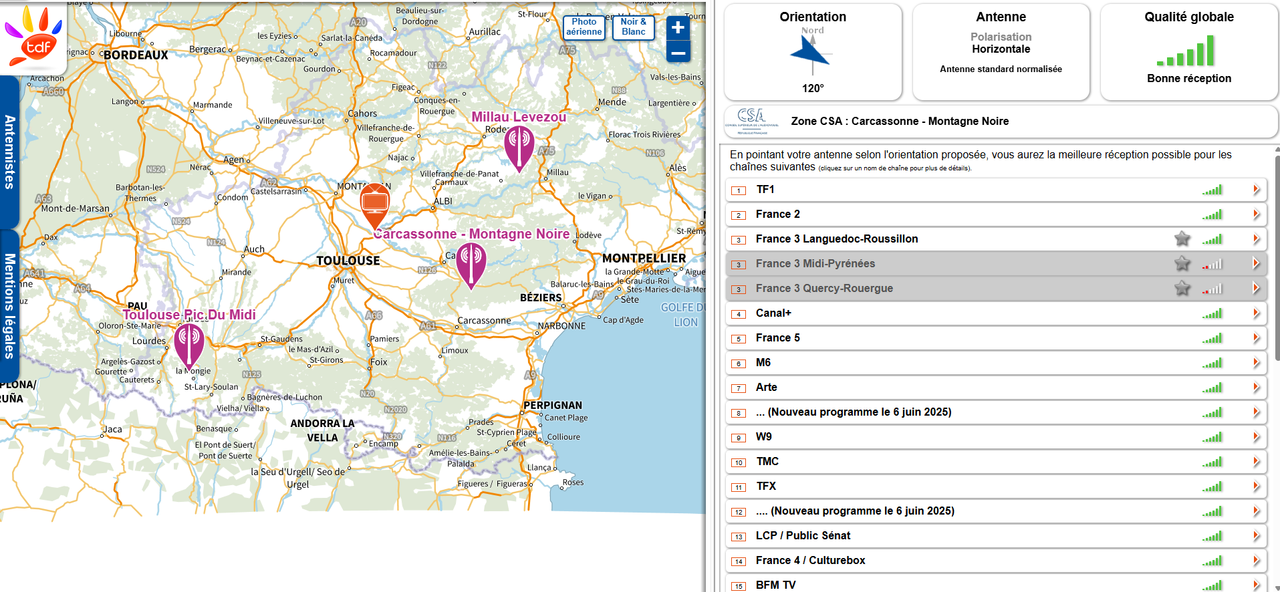Viewport: 1280px width, 592px height.
Task: Click the TOULOUSE city label on map
Action: (348, 260)
